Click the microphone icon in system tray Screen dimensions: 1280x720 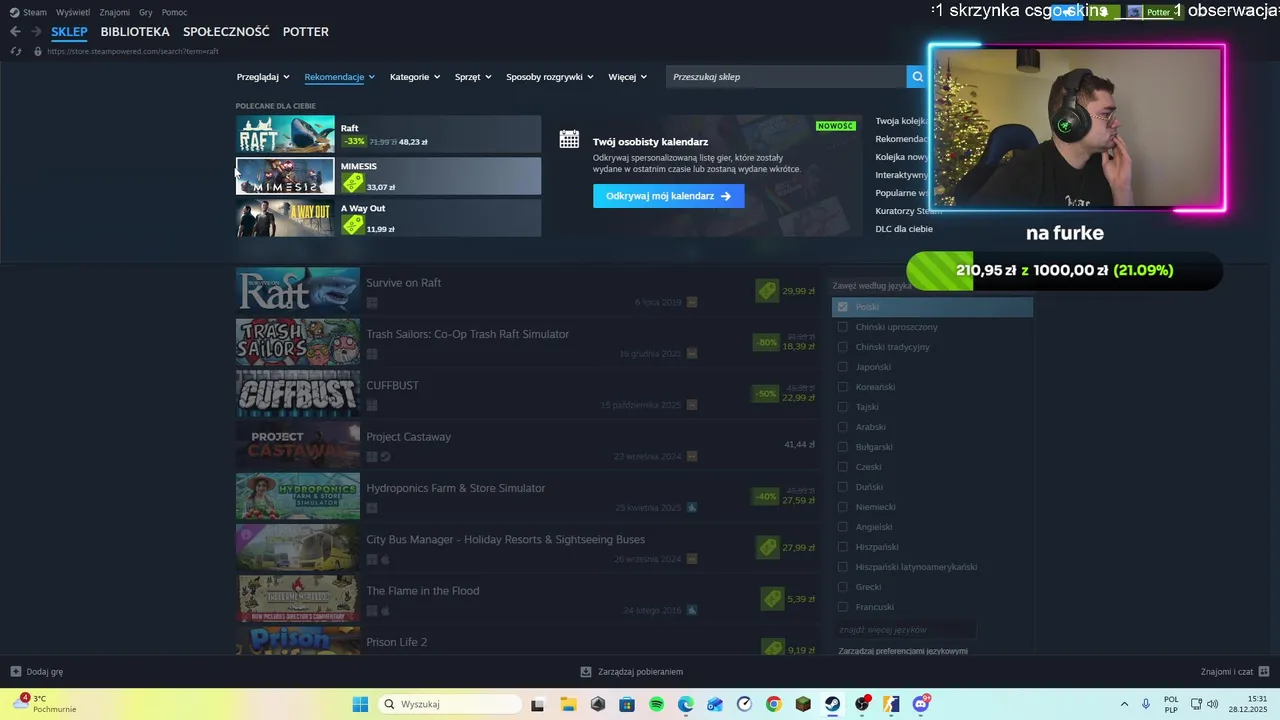[x=1146, y=704]
